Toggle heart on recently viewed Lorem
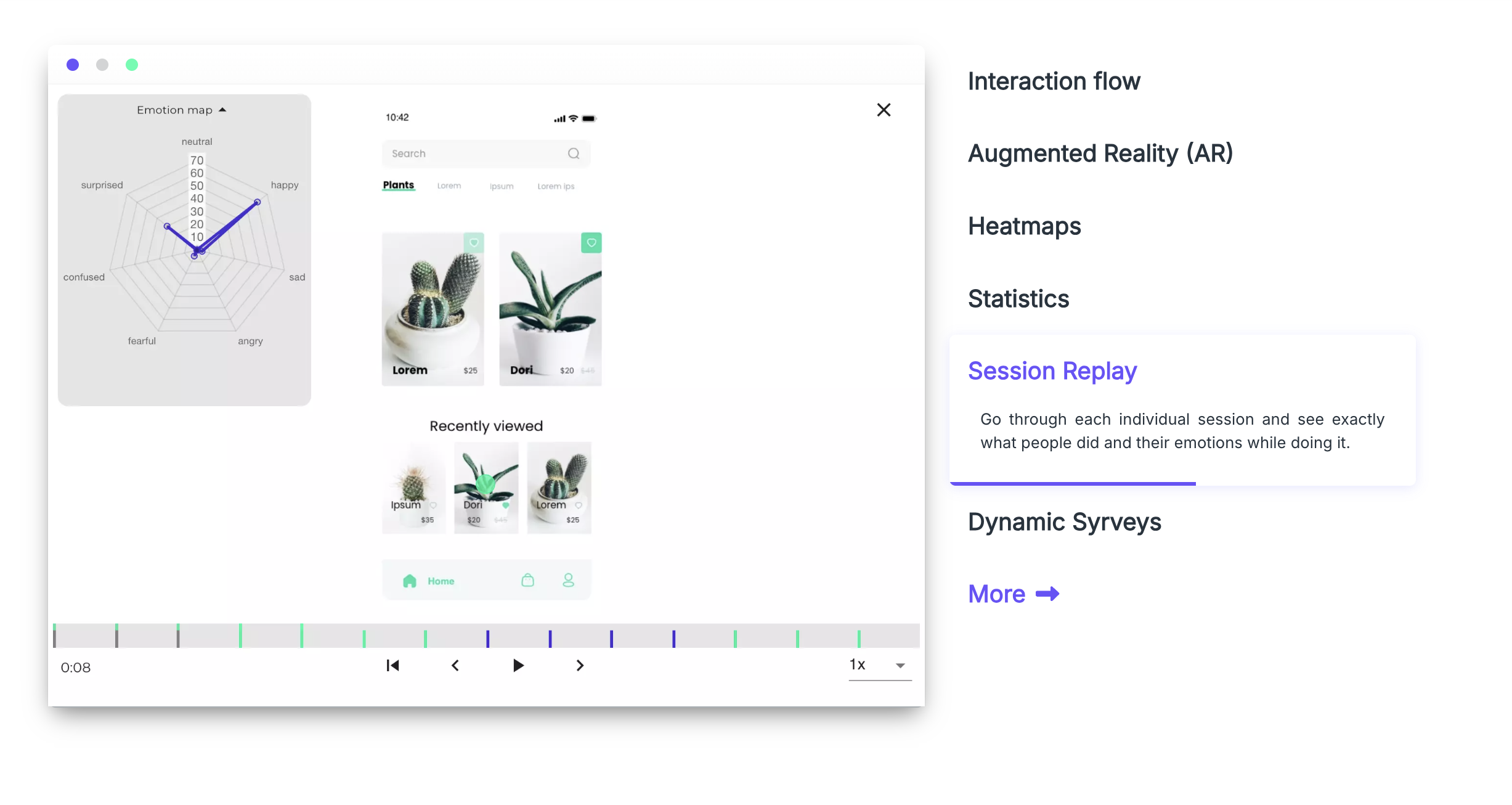The image size is (1512, 805). pyautogui.click(x=579, y=505)
